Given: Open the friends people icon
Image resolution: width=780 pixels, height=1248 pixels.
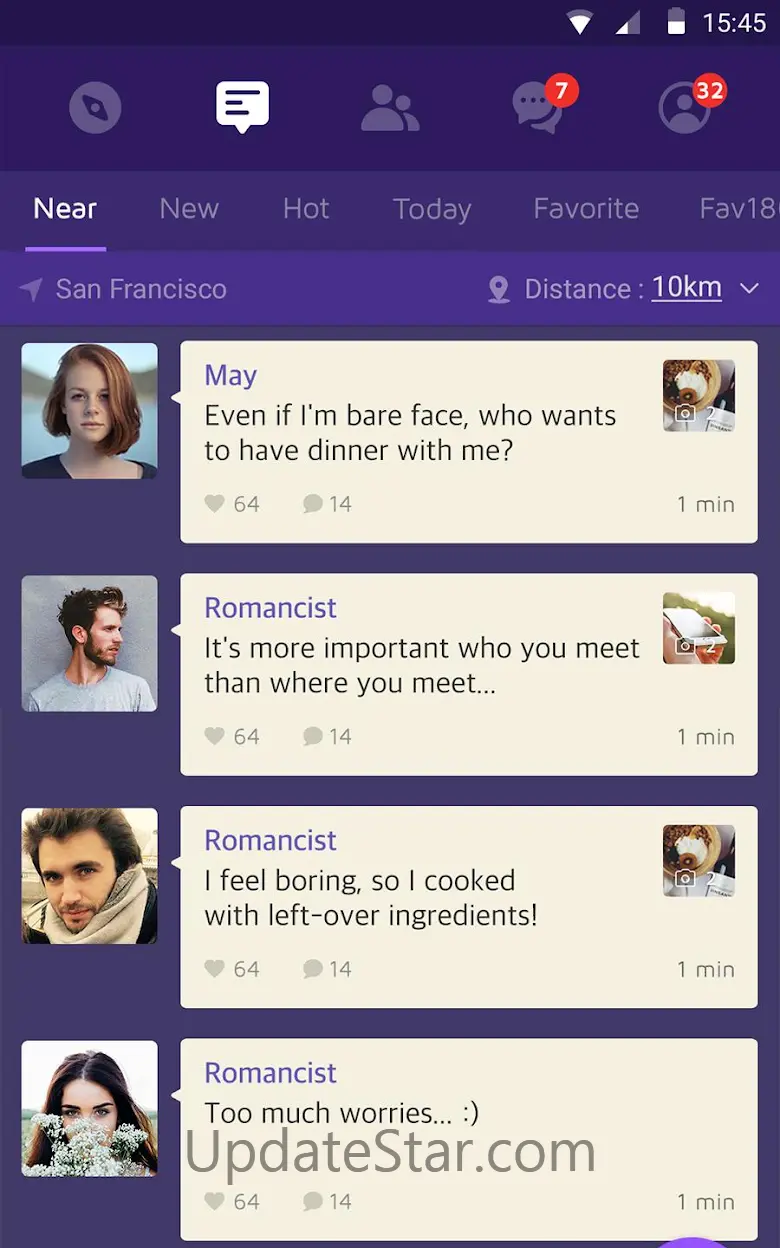Looking at the screenshot, I should (390, 108).
